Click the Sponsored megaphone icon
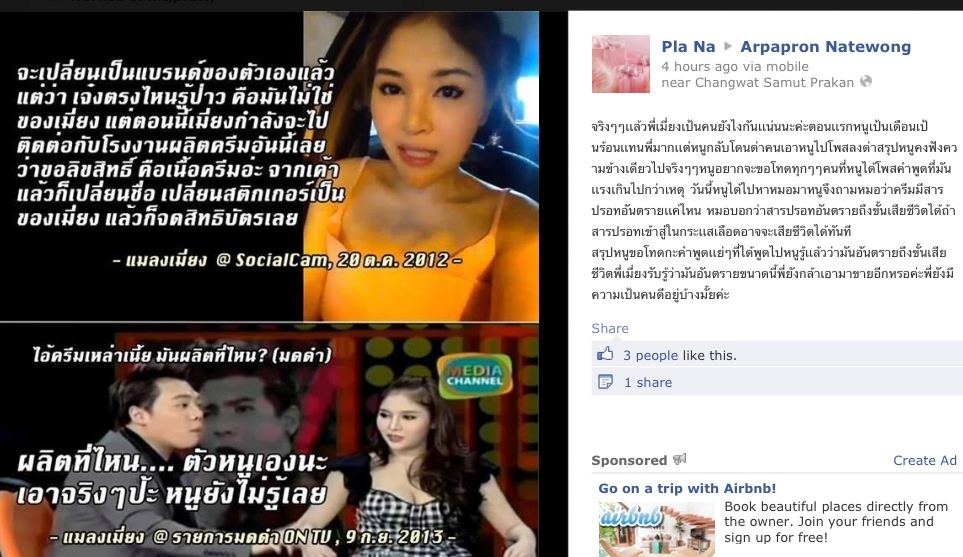The height and width of the screenshot is (557, 963). 679,459
